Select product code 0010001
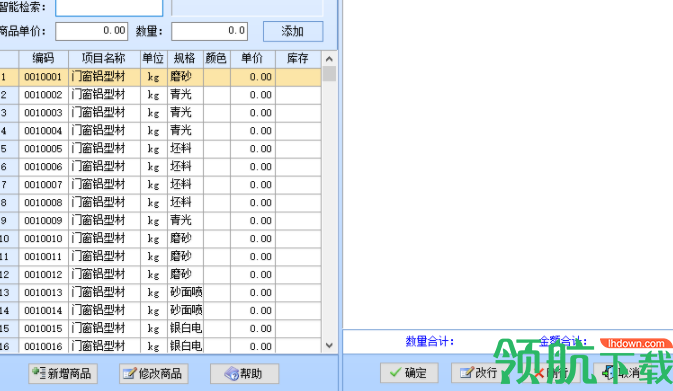Image resolution: width=673 pixels, height=391 pixels. coord(43,77)
